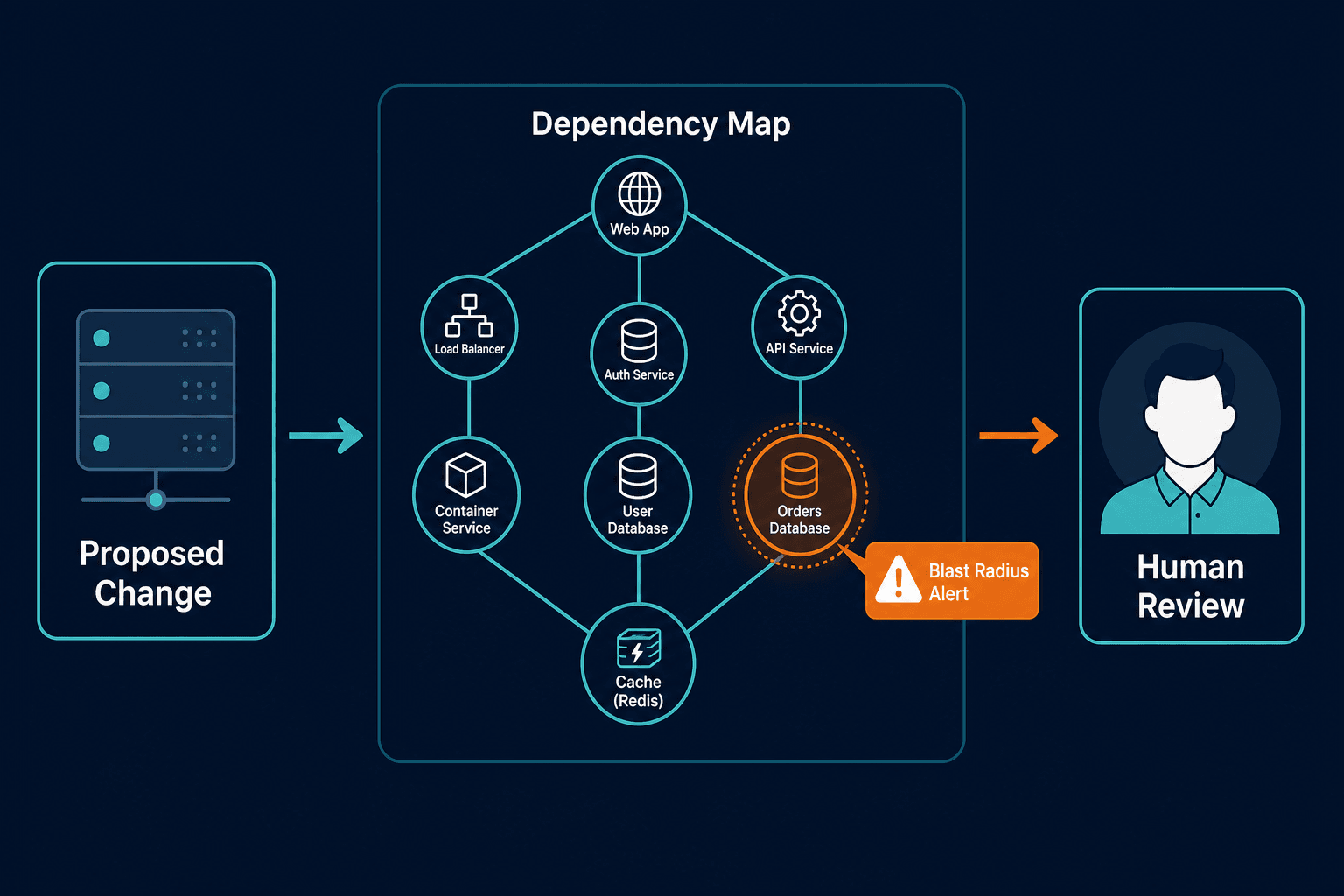Click the Cache (Redis) label text
Screen dimensions: 1344x896
638,691
